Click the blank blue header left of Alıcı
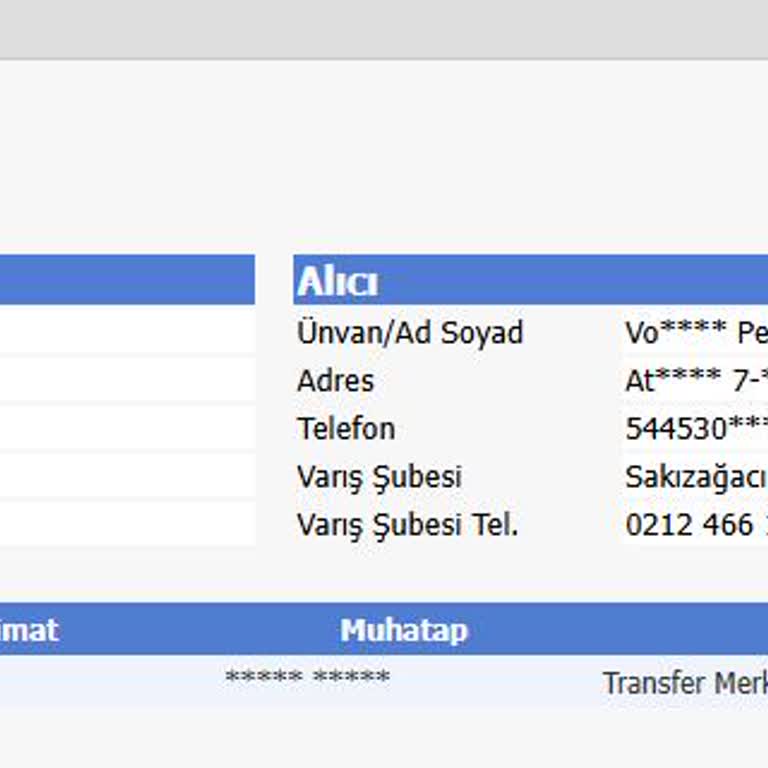The width and height of the screenshot is (768, 768). [x=127, y=280]
